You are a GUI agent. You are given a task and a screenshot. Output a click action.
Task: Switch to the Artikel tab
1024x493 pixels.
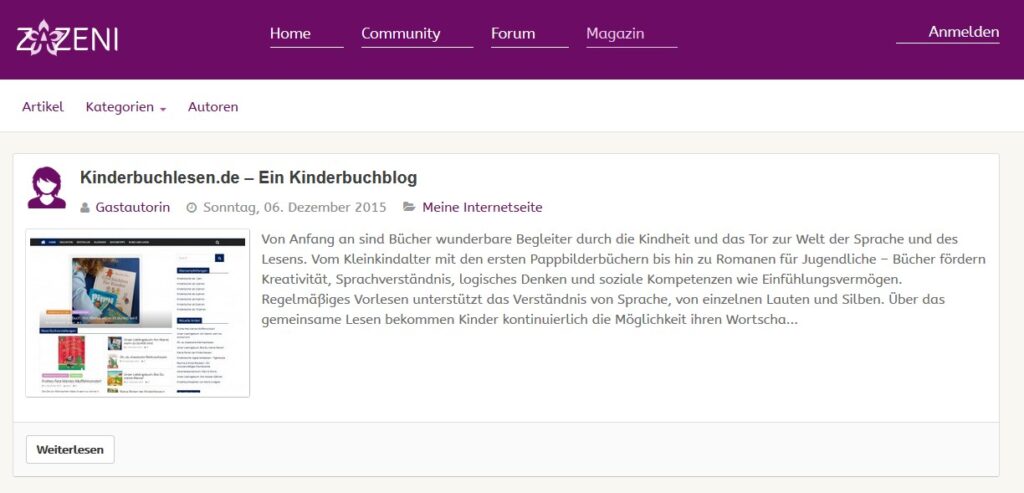point(43,107)
